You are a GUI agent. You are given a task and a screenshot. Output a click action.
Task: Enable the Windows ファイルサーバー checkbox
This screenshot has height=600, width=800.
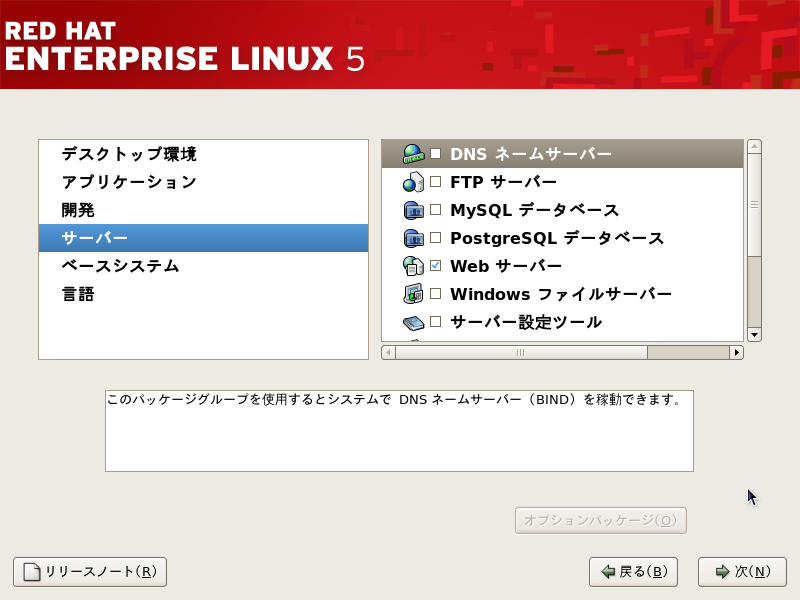[x=435, y=294]
